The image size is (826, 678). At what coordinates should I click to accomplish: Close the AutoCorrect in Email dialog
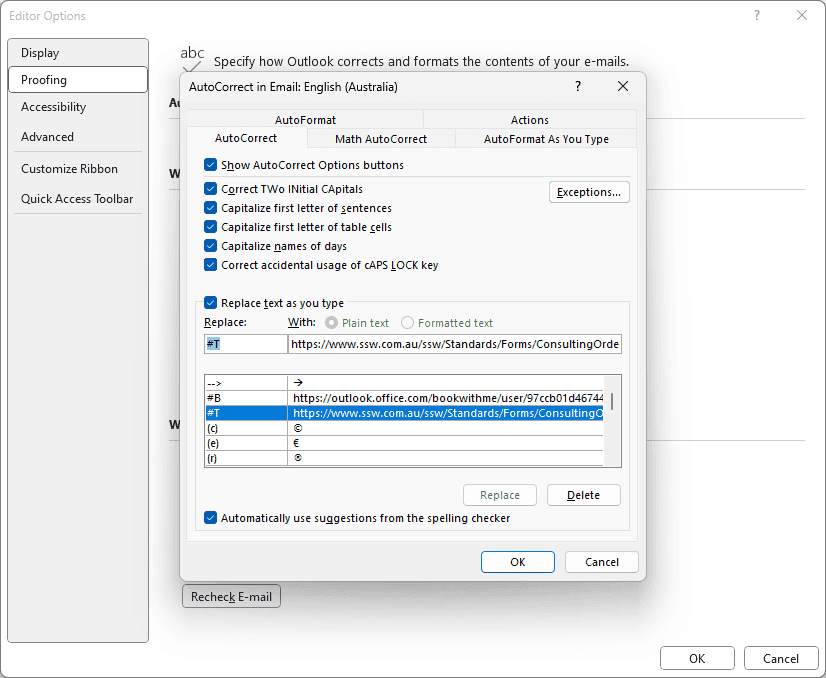(x=623, y=87)
